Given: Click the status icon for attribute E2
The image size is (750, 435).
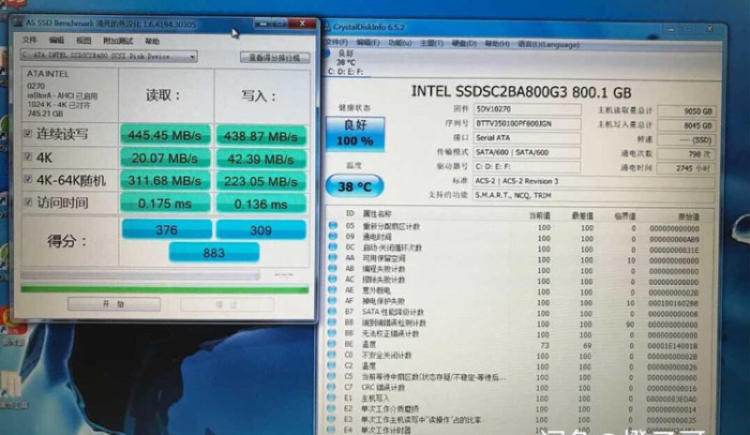Looking at the screenshot, I should coord(331,408).
